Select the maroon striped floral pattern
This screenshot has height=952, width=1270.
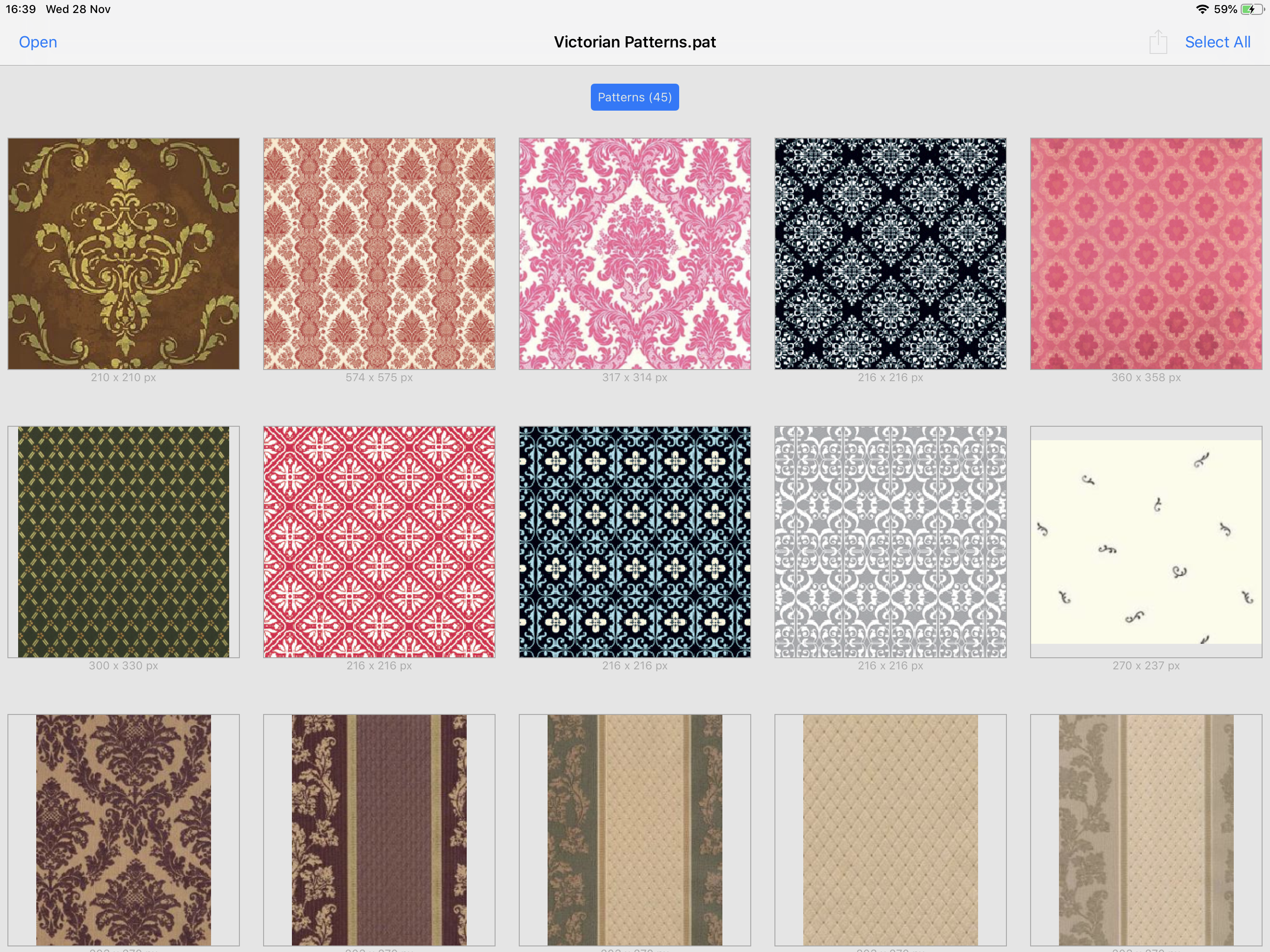(x=379, y=830)
